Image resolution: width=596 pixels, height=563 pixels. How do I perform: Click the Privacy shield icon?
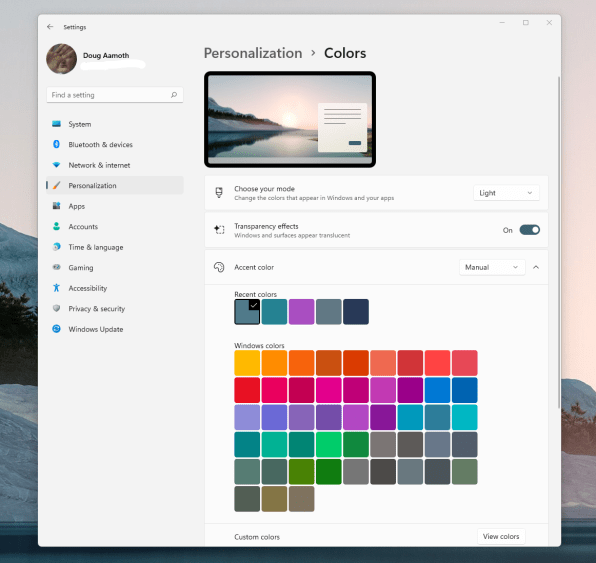[x=57, y=308]
